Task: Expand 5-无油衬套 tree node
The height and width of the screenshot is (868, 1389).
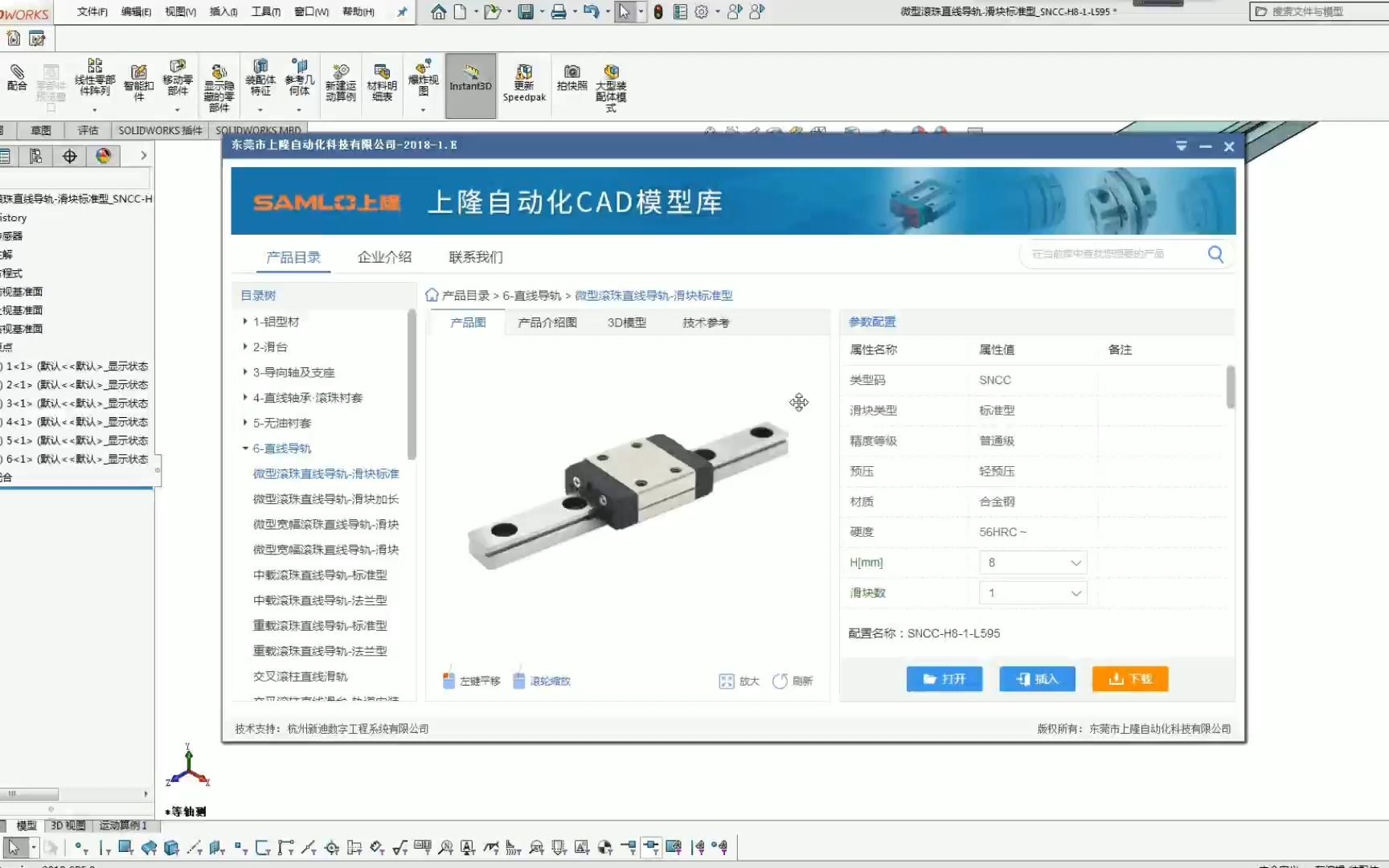Action: coord(245,423)
